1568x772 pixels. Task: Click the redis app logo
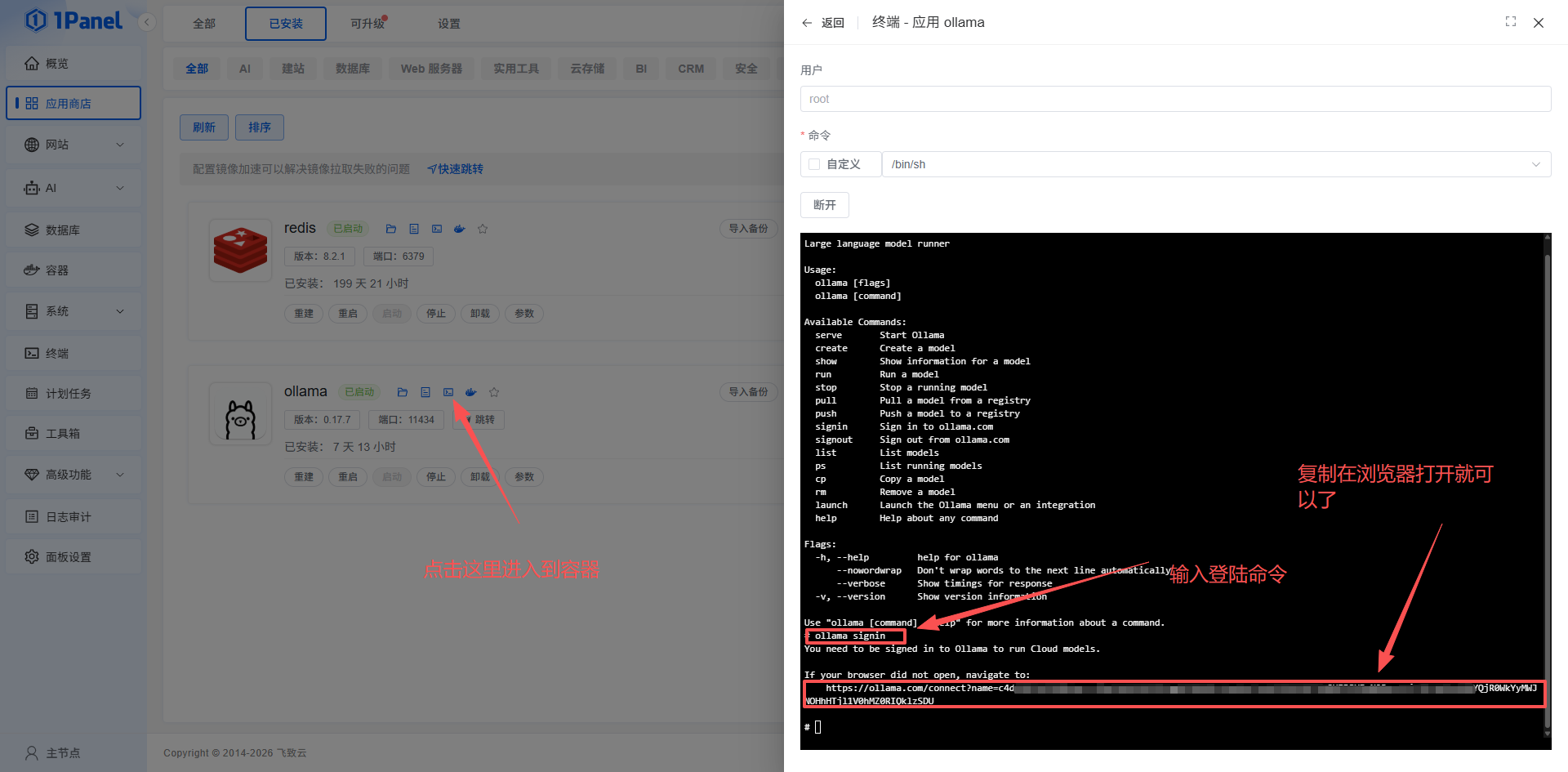[x=240, y=250]
